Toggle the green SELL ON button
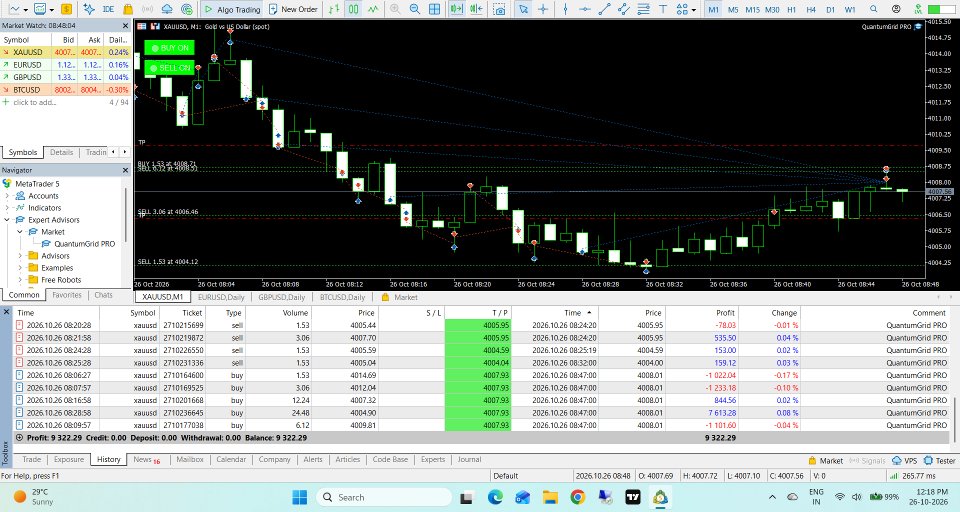Viewport: 960px width, 512px height. (x=169, y=67)
